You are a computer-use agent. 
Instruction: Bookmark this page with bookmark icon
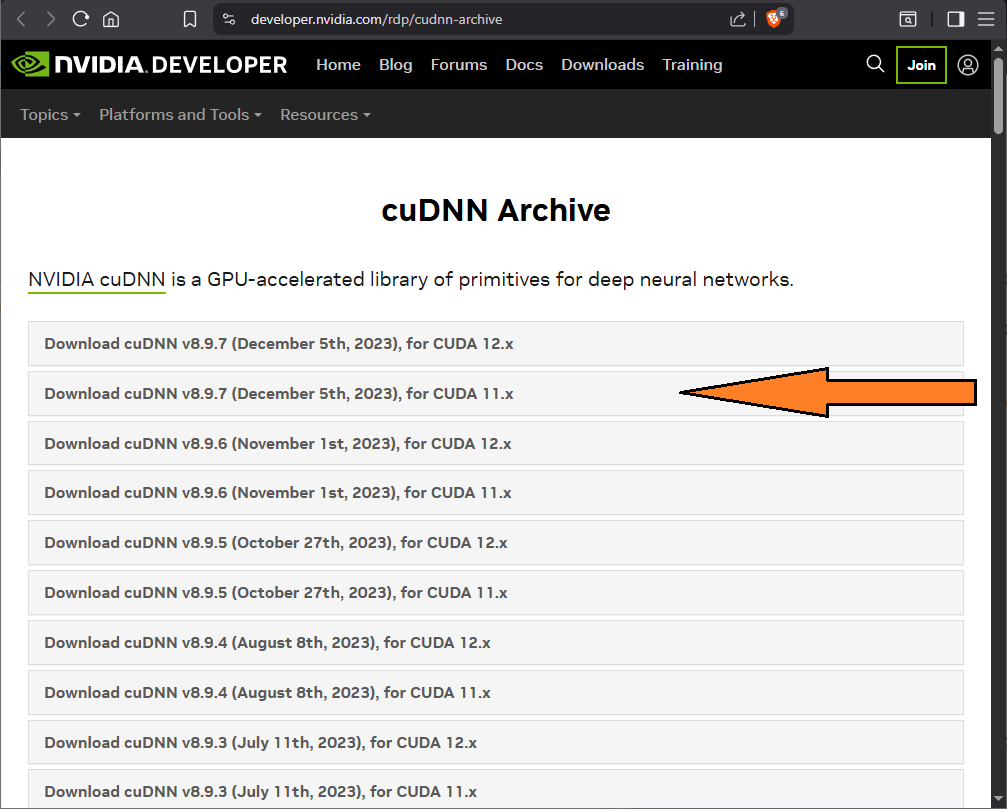tap(189, 19)
